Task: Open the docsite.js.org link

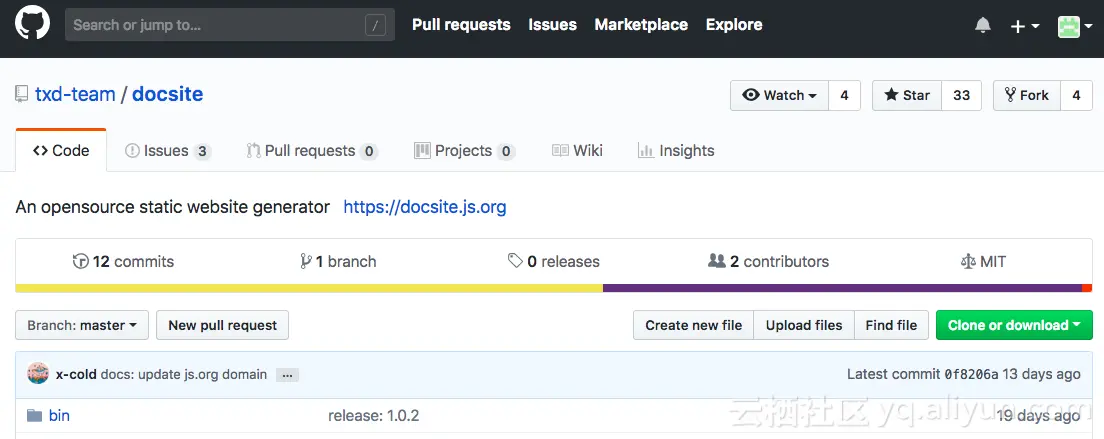Action: pyautogui.click(x=425, y=207)
